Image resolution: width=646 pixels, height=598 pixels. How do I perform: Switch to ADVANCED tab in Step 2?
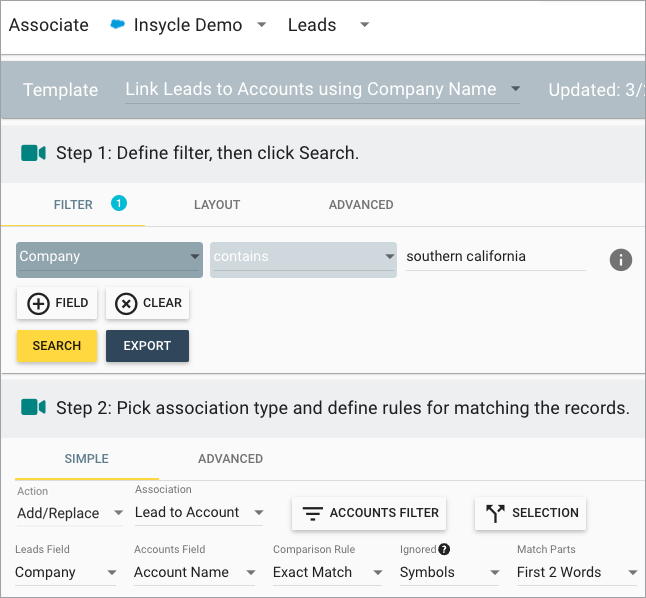(230, 459)
